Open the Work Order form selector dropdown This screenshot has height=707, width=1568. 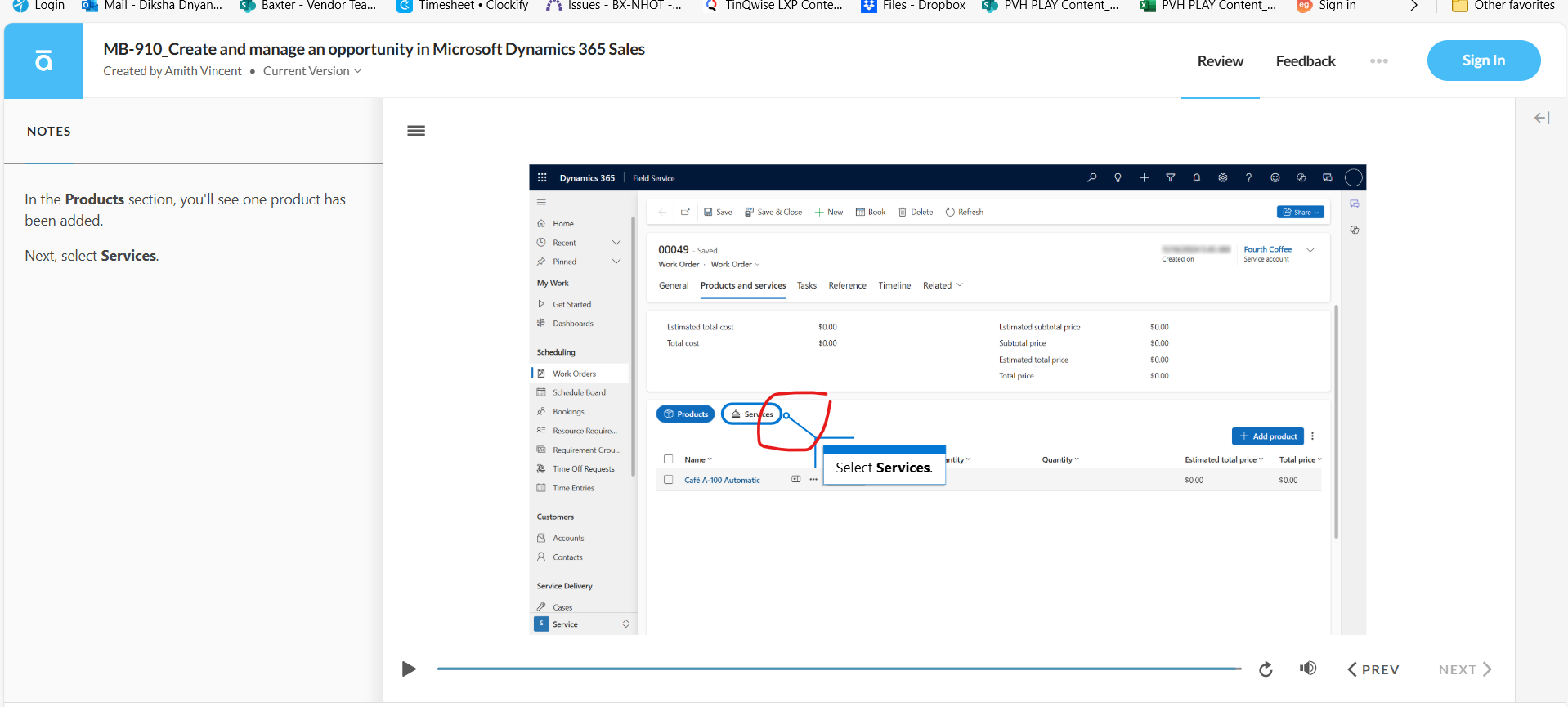[735, 264]
